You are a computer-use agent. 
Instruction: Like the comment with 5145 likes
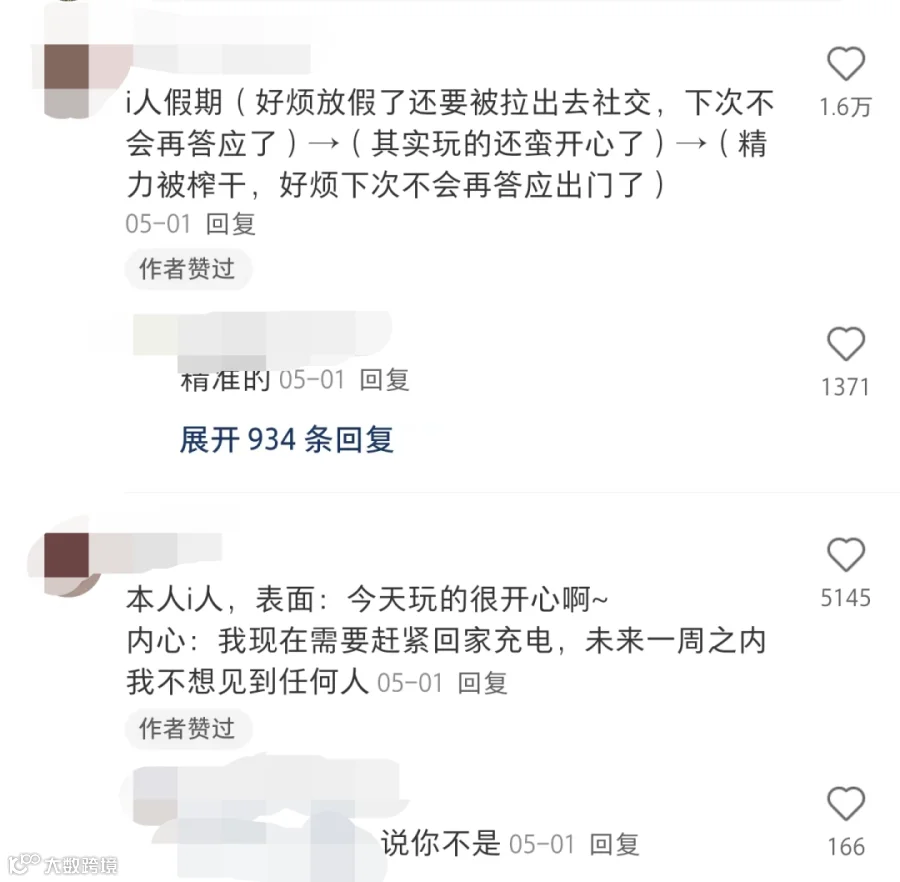(x=845, y=555)
